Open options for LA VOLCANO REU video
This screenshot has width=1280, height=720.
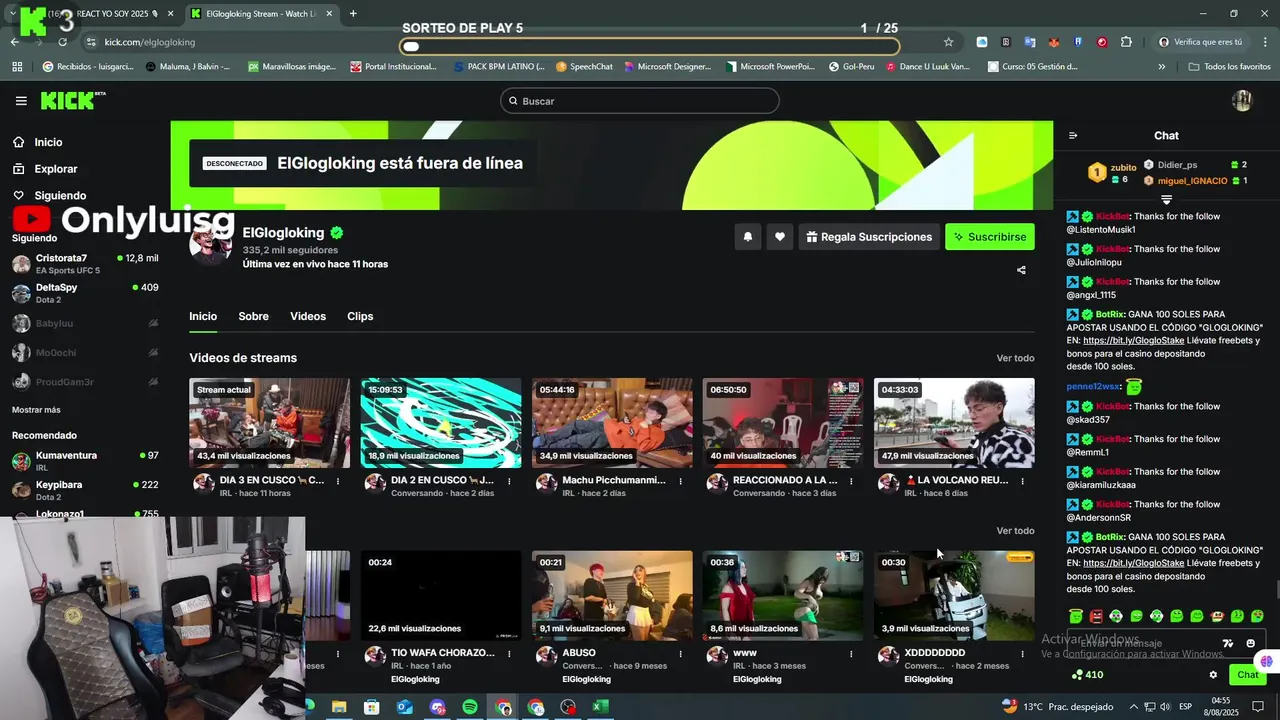pos(1022,481)
